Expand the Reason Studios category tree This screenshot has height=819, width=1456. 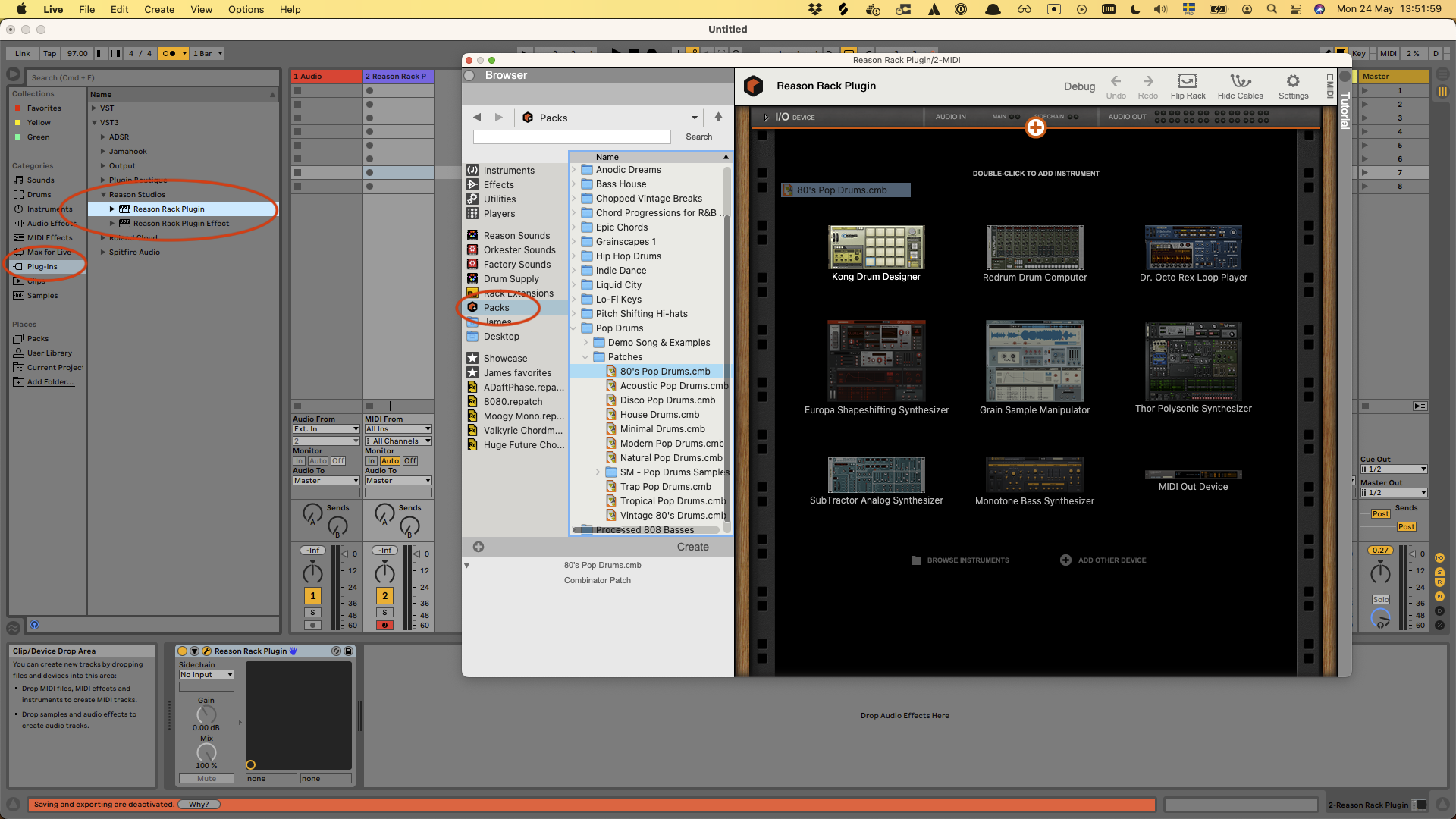(103, 194)
